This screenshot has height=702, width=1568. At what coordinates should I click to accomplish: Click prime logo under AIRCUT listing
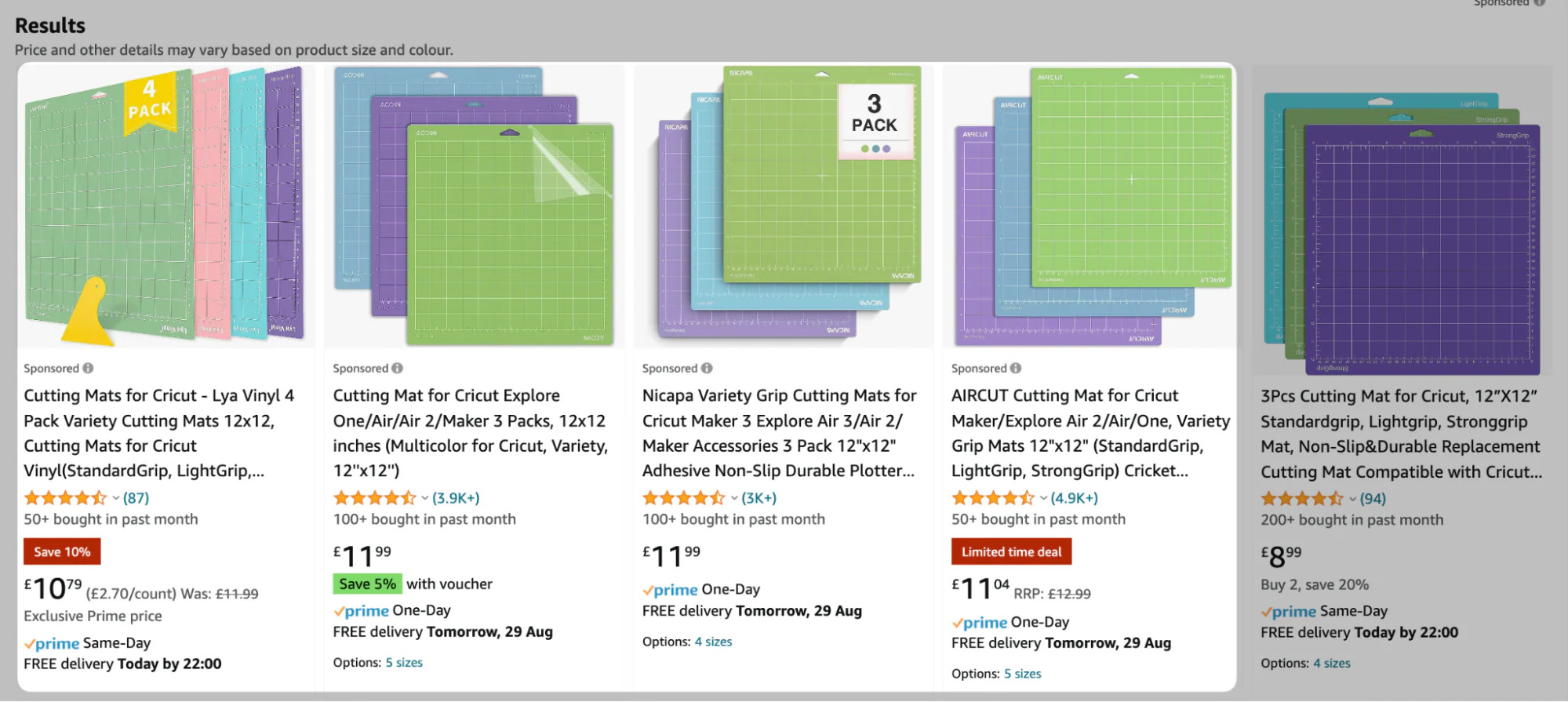(x=980, y=623)
